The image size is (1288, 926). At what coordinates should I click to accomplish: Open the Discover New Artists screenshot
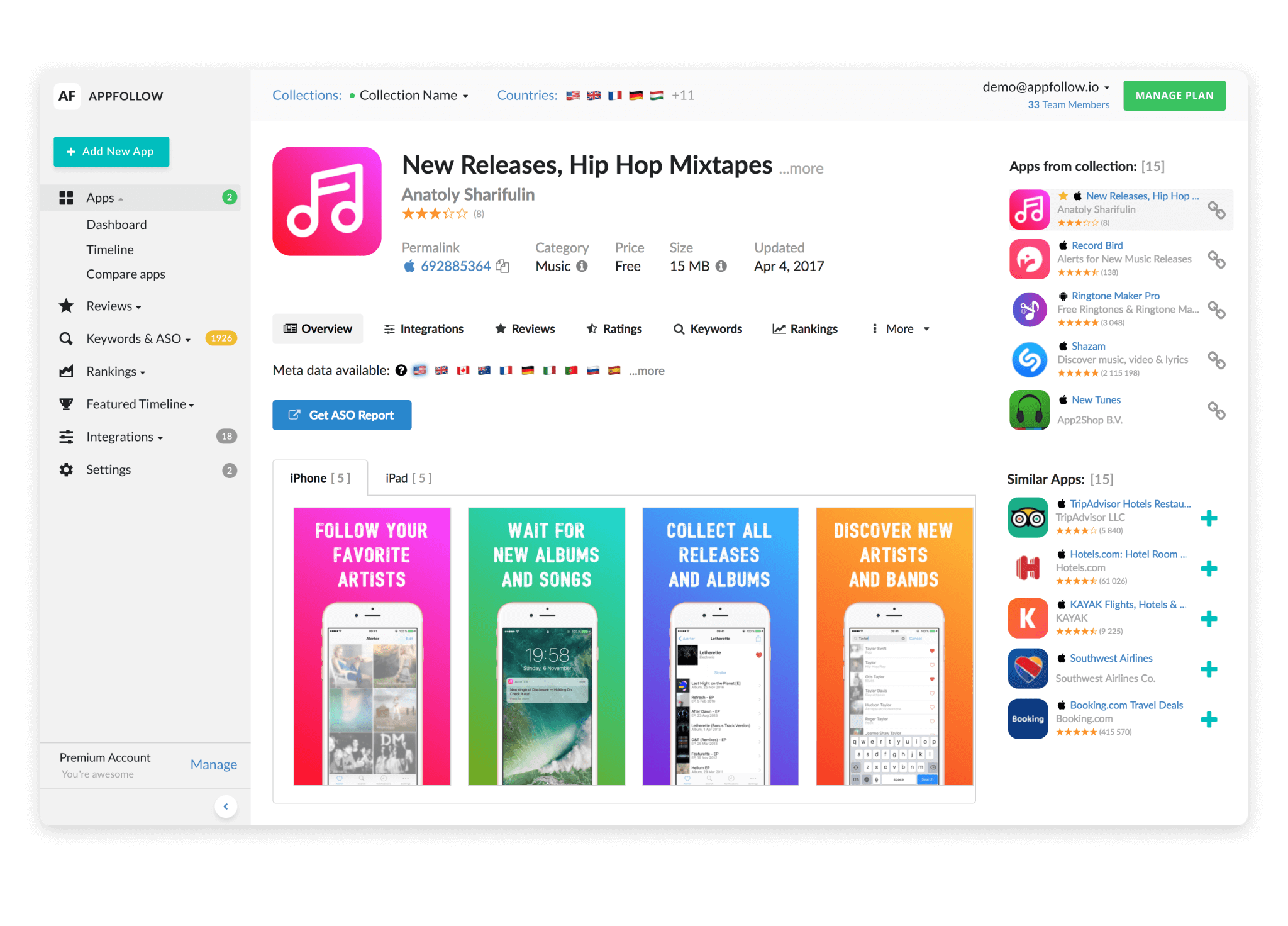894,647
